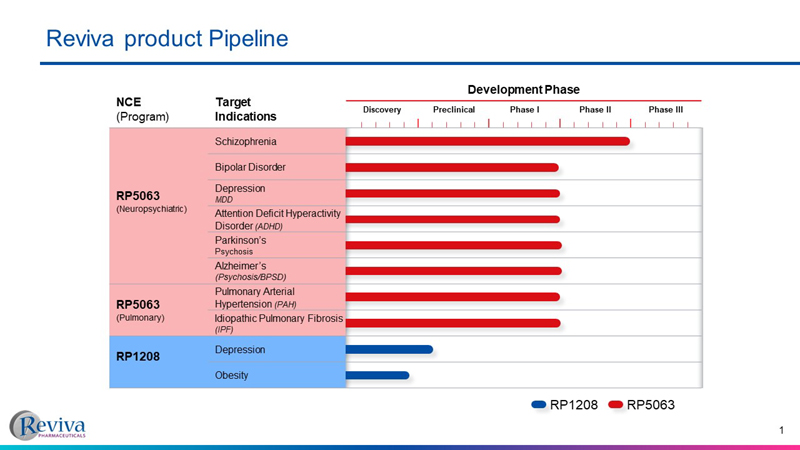
Task: Click the Schizophrenia red progress bar
Action: click(x=487, y=141)
